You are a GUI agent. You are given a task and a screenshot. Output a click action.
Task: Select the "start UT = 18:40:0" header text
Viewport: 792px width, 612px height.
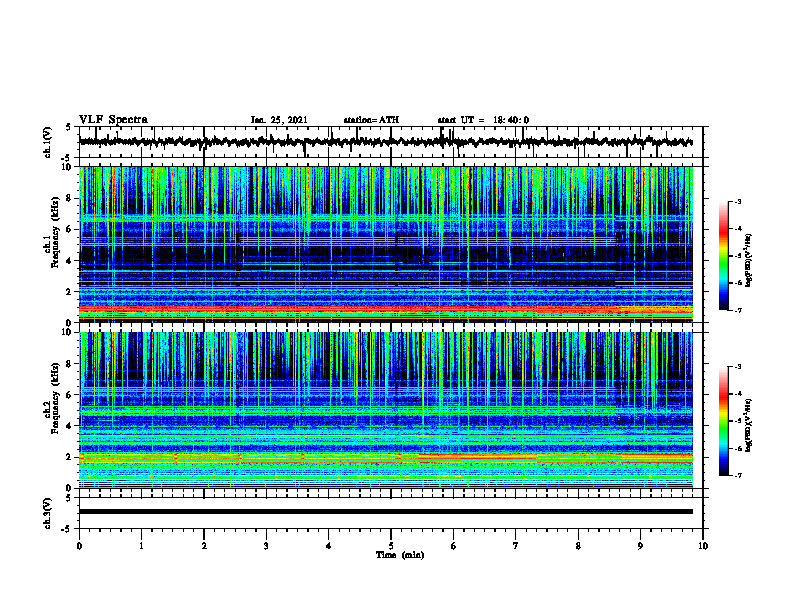tap(483, 120)
